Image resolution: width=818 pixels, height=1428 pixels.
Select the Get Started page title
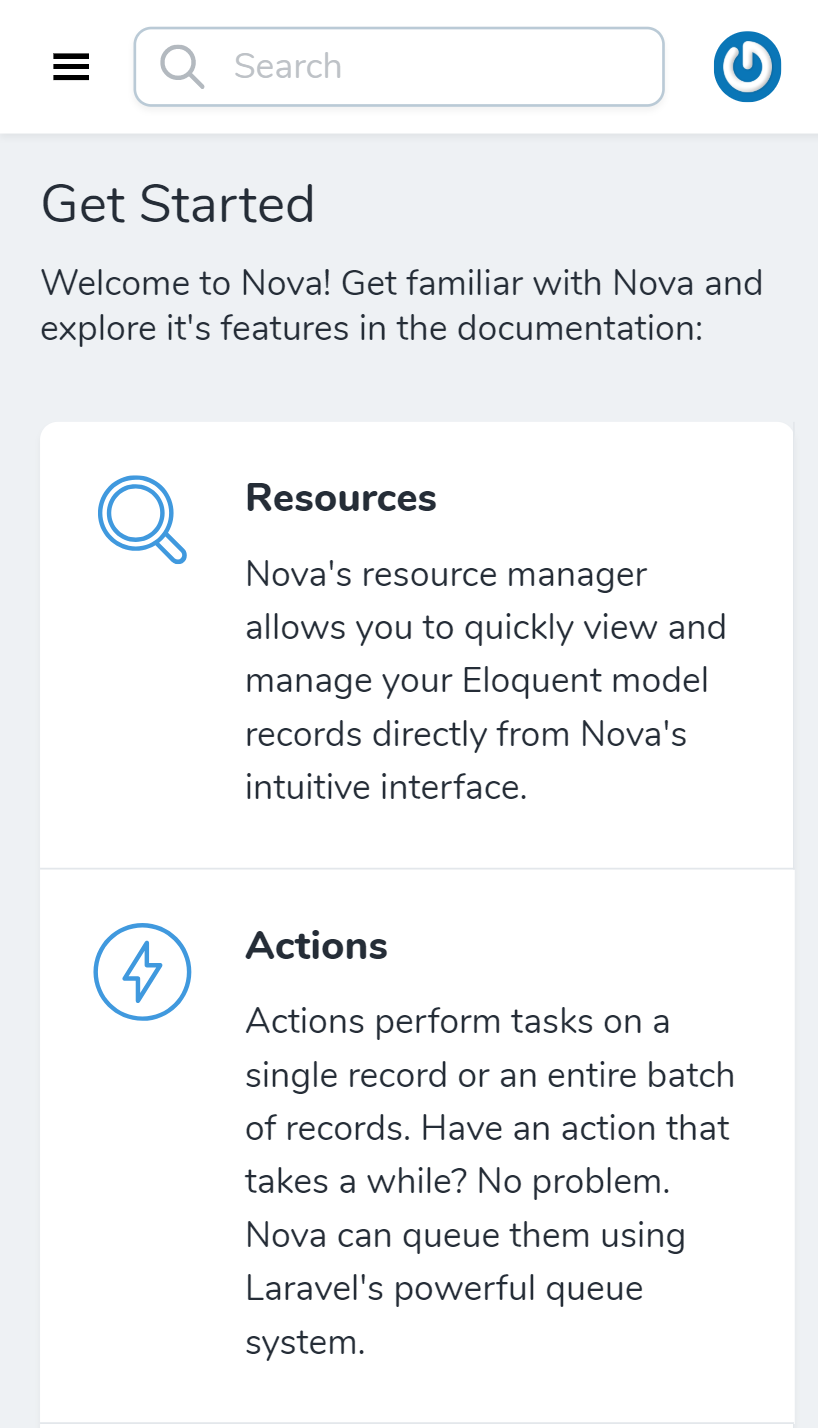[178, 204]
